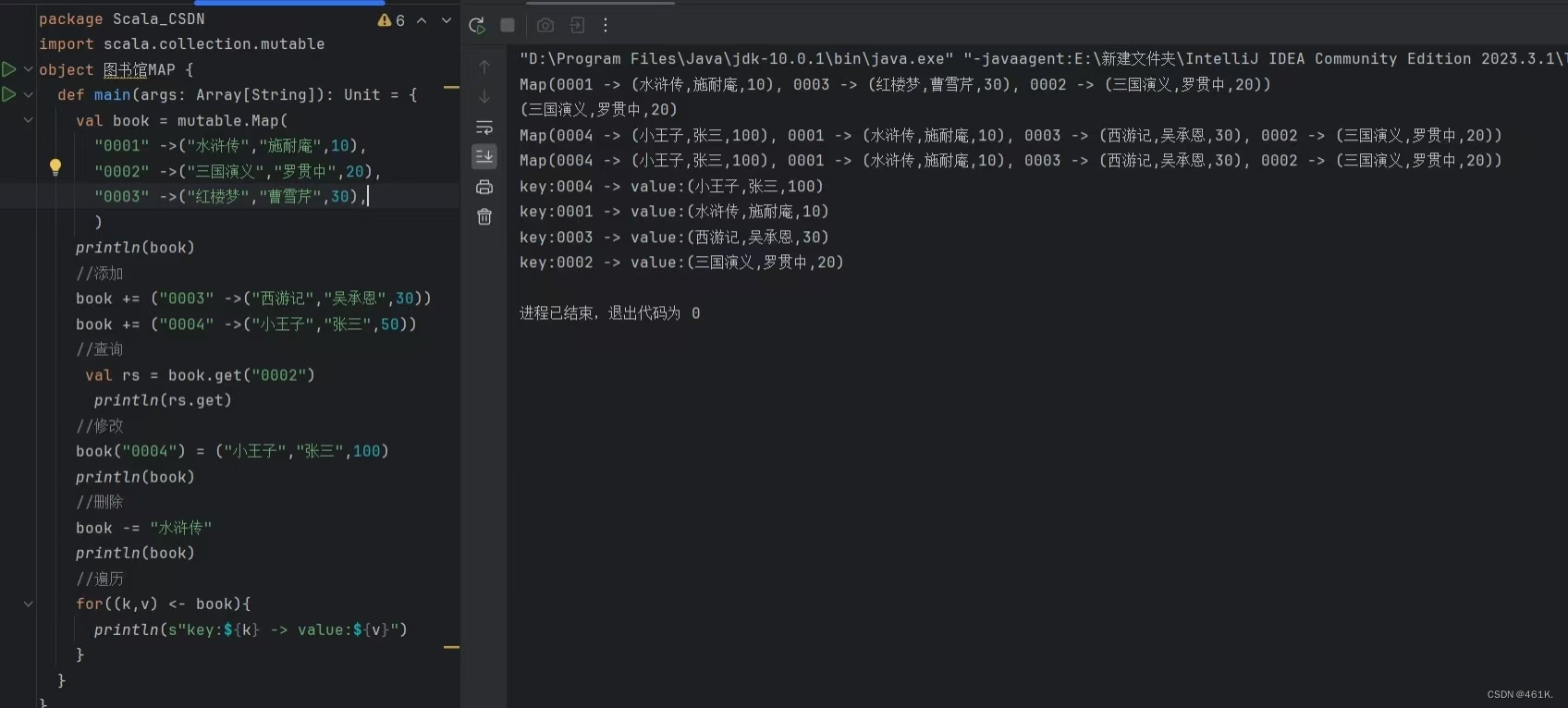Click the first Map(0001 -> ...) output line
This screenshot has height=708, width=1568.
pyautogui.click(x=895, y=84)
